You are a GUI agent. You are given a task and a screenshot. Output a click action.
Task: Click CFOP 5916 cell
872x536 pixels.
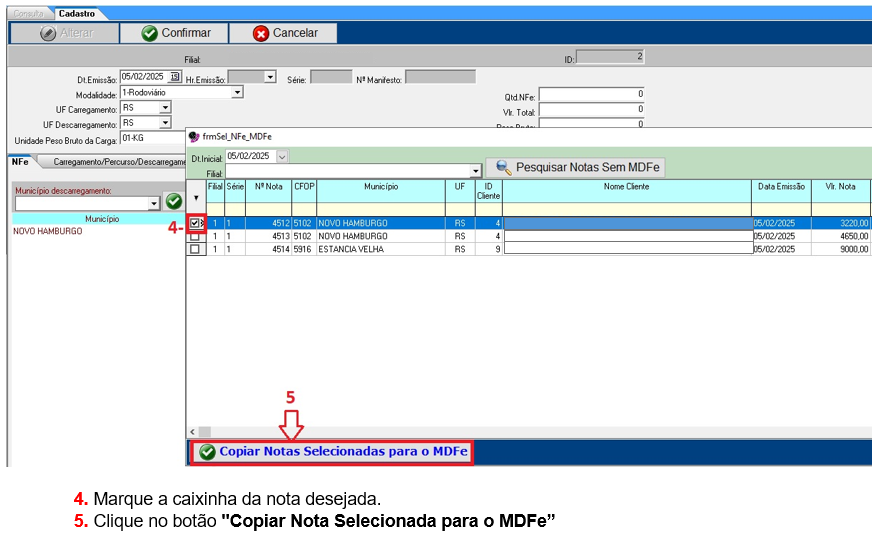pos(304,249)
